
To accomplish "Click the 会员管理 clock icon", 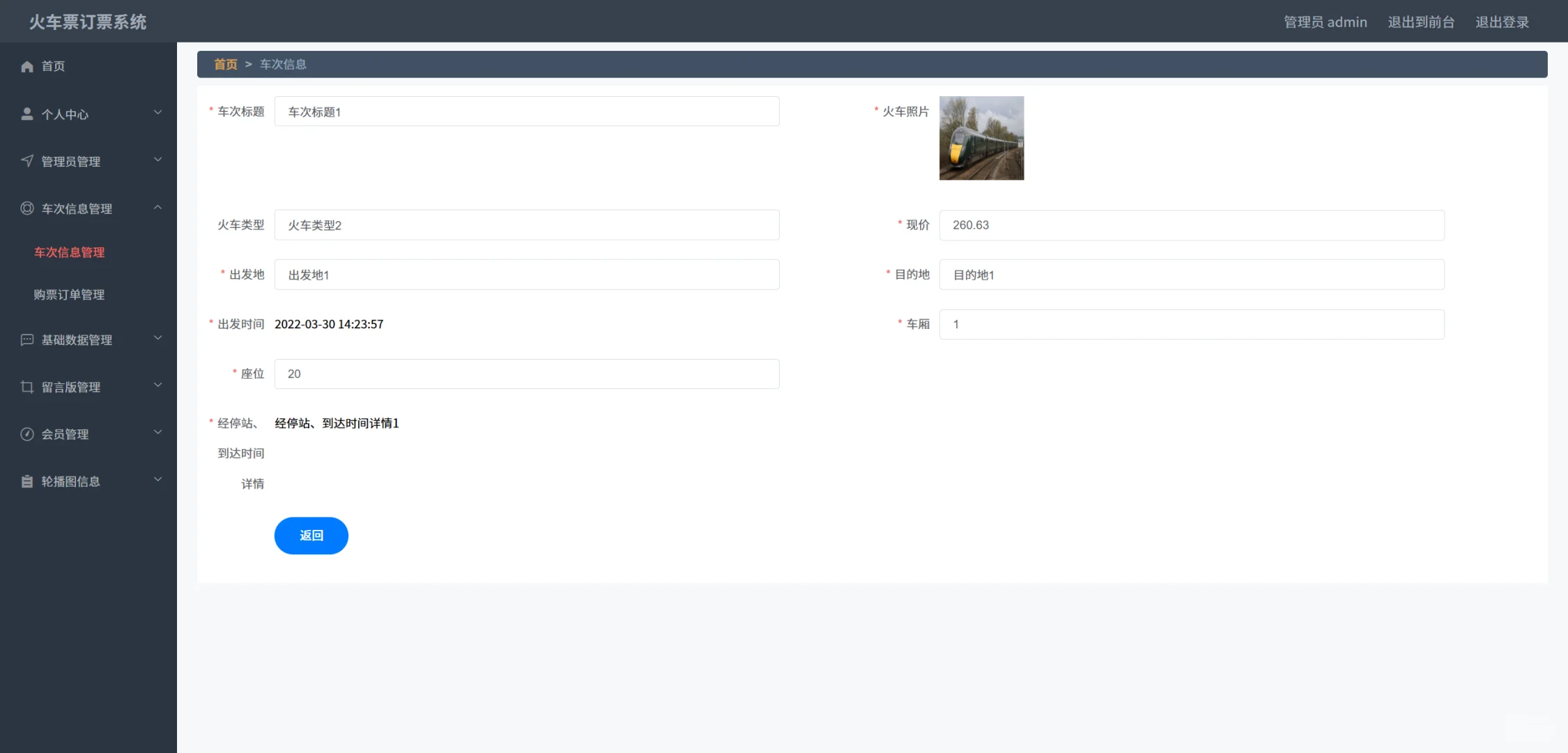I will [26, 434].
